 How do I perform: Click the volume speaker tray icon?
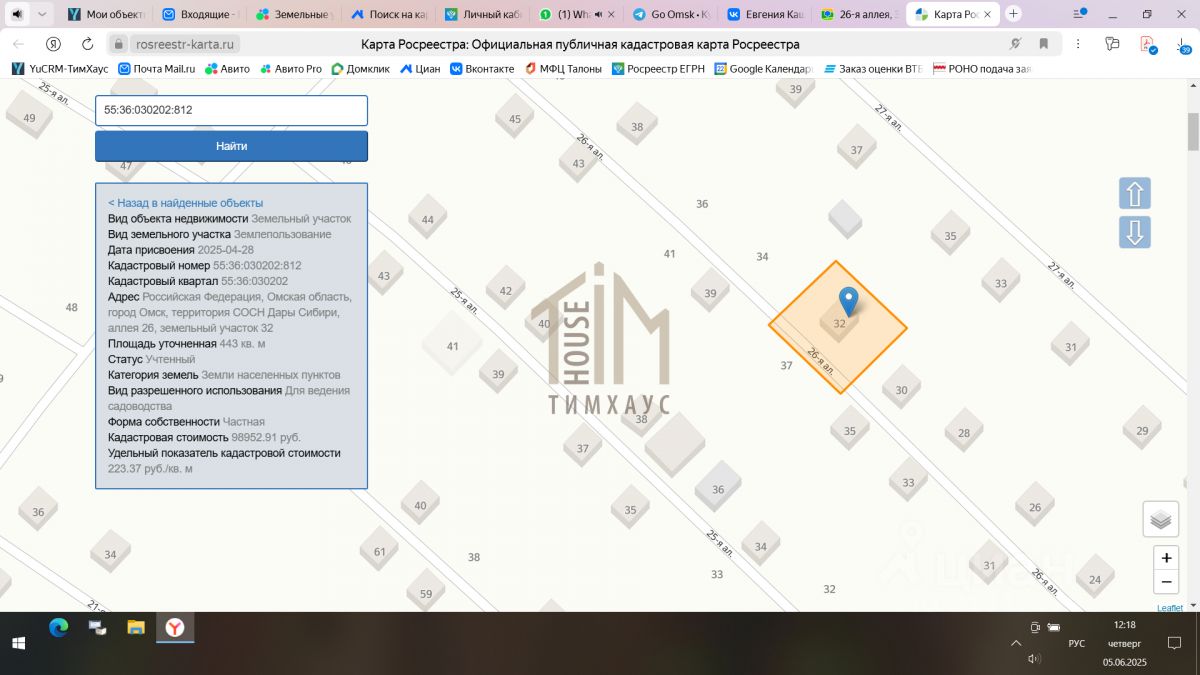[x=1034, y=658]
